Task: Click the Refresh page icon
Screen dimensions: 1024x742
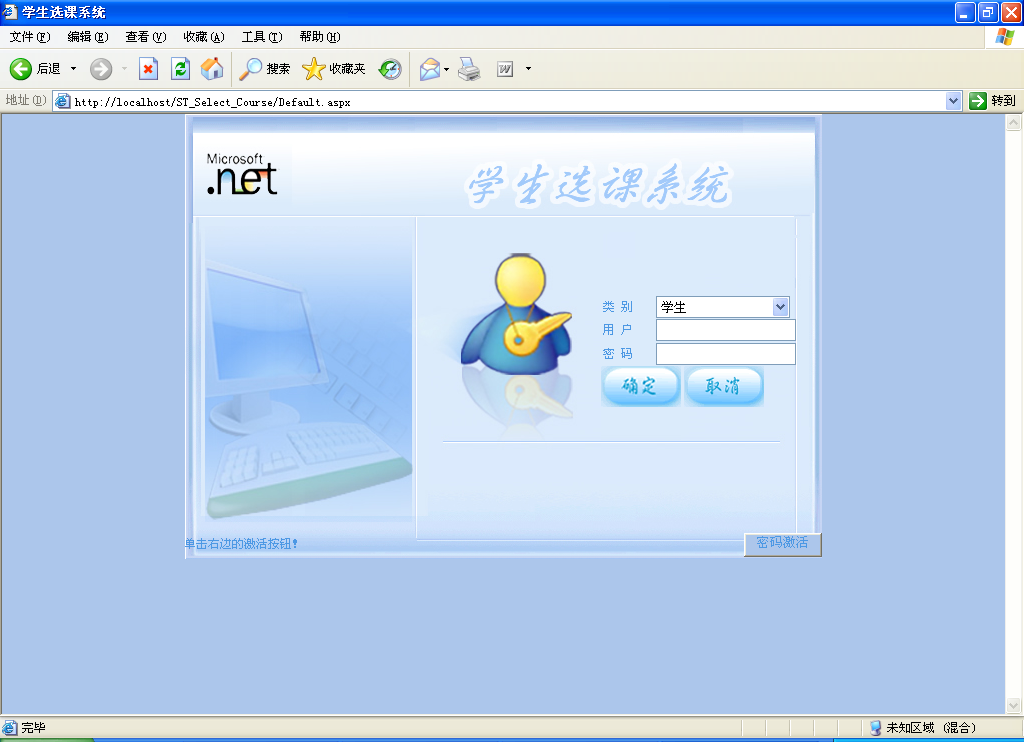Action: (x=180, y=69)
